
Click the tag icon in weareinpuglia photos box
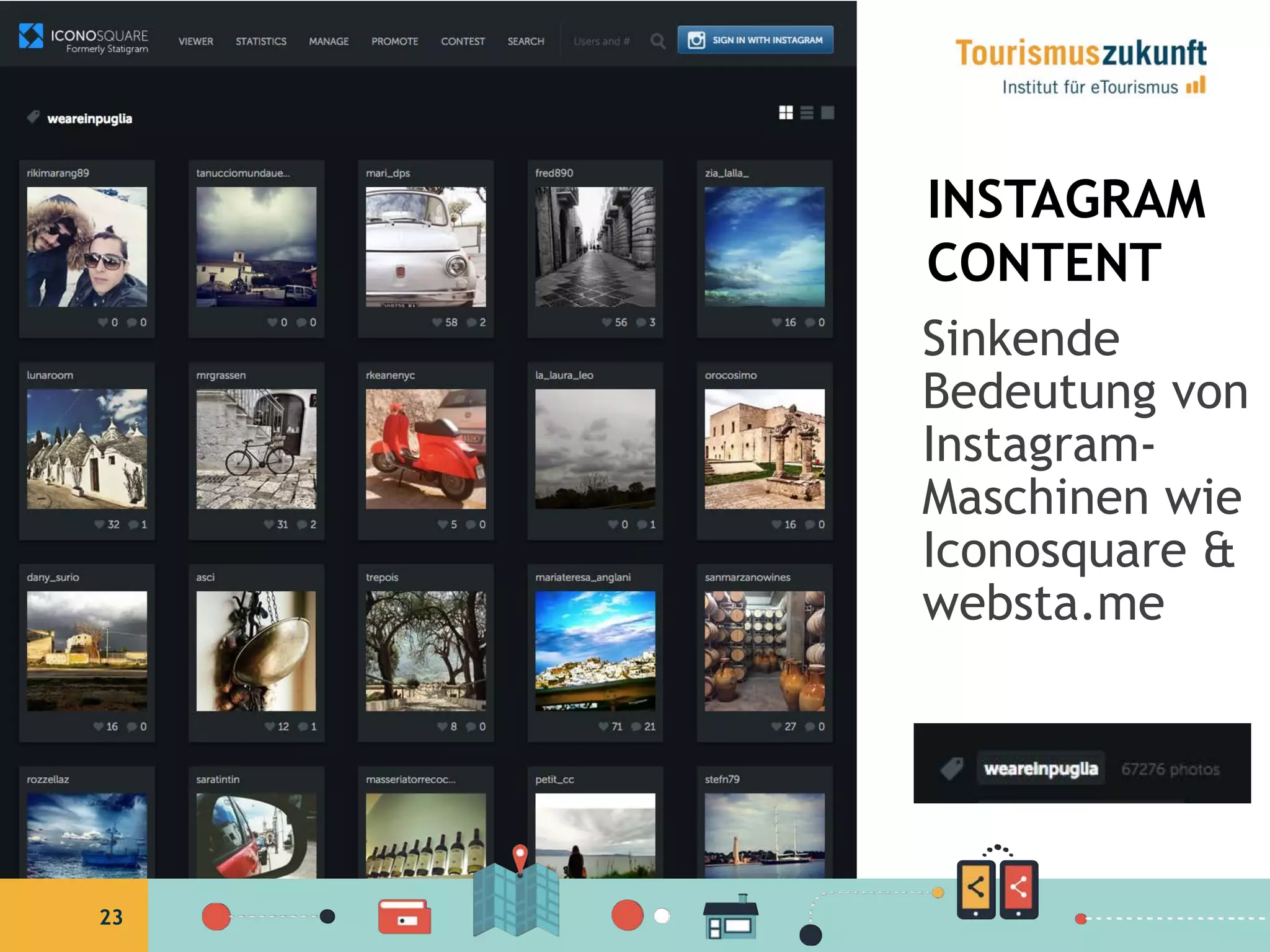click(952, 769)
